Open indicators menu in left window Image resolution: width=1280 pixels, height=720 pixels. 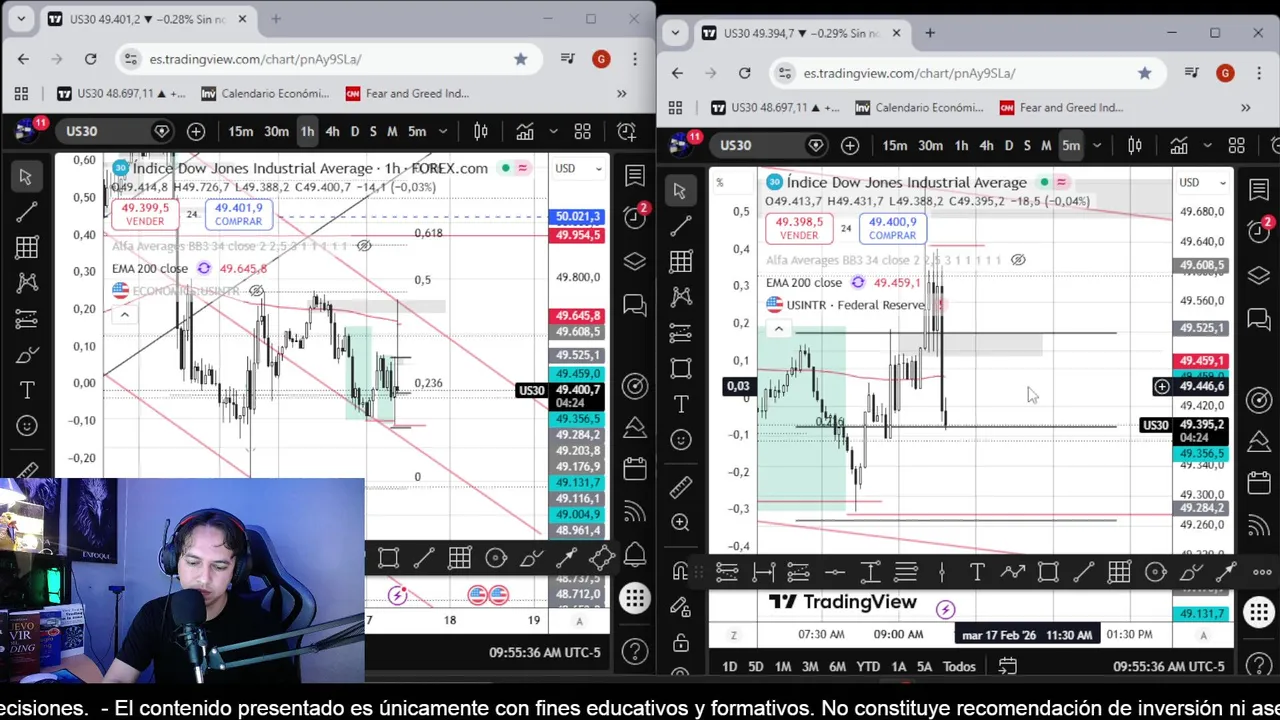pyautogui.click(x=525, y=131)
